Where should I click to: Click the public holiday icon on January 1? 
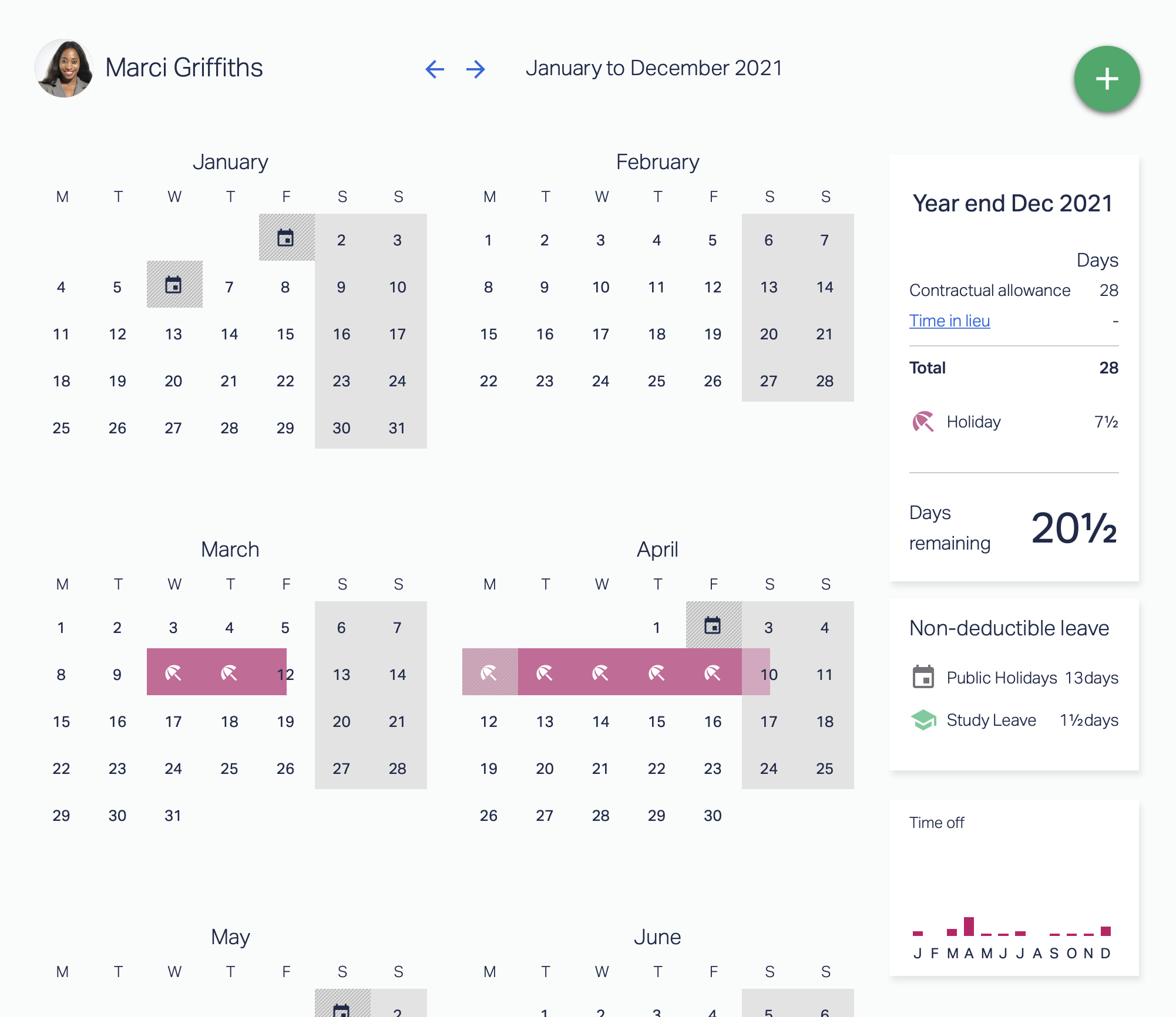click(x=286, y=238)
